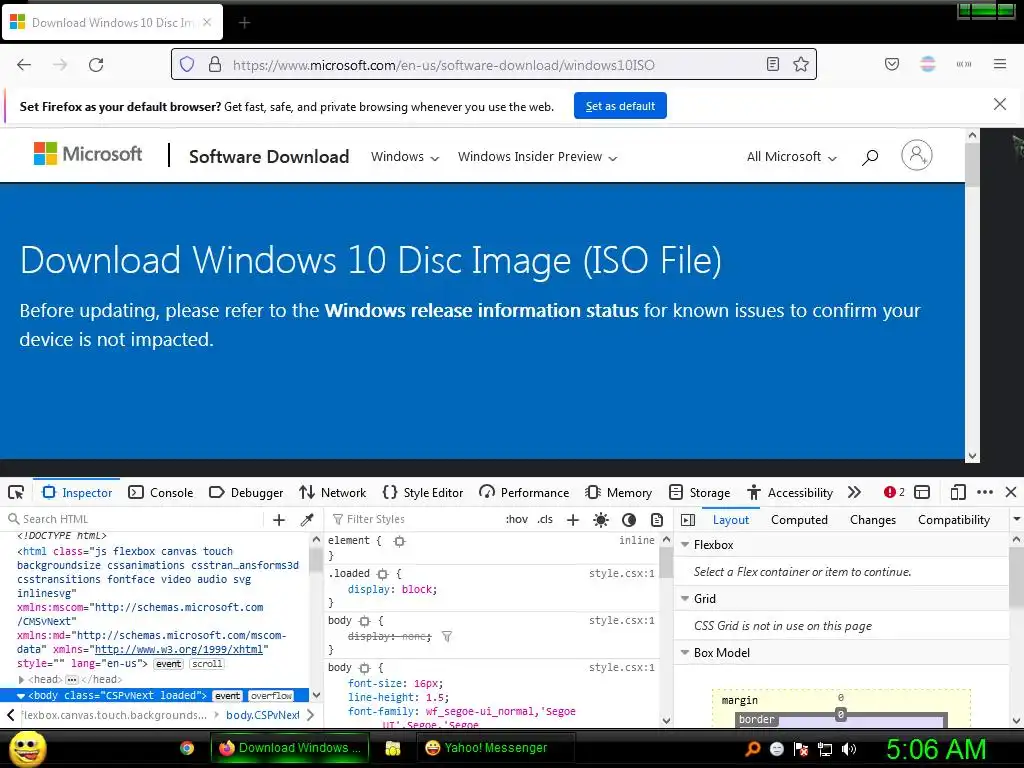
Task: Click the Microsoft site search magnifier icon
Action: tap(869, 157)
